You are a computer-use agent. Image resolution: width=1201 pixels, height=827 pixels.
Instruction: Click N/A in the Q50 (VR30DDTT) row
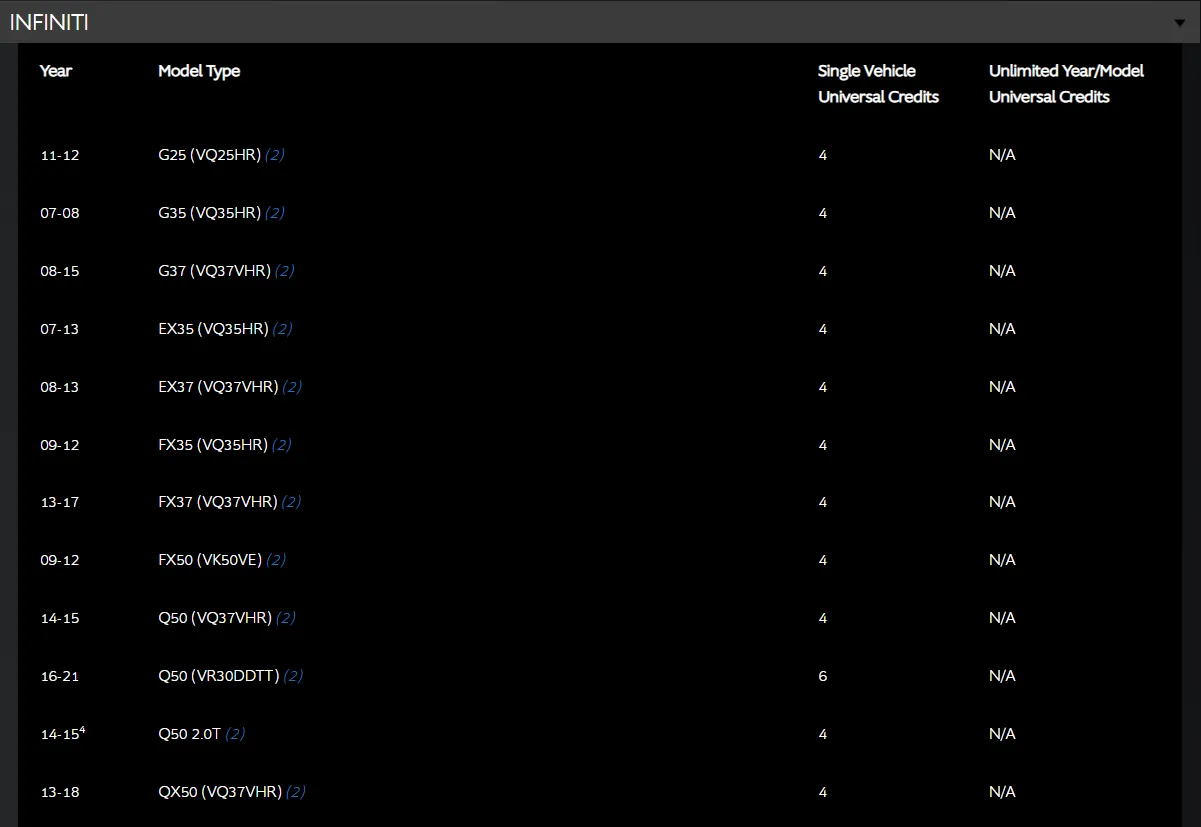[x=1002, y=676]
